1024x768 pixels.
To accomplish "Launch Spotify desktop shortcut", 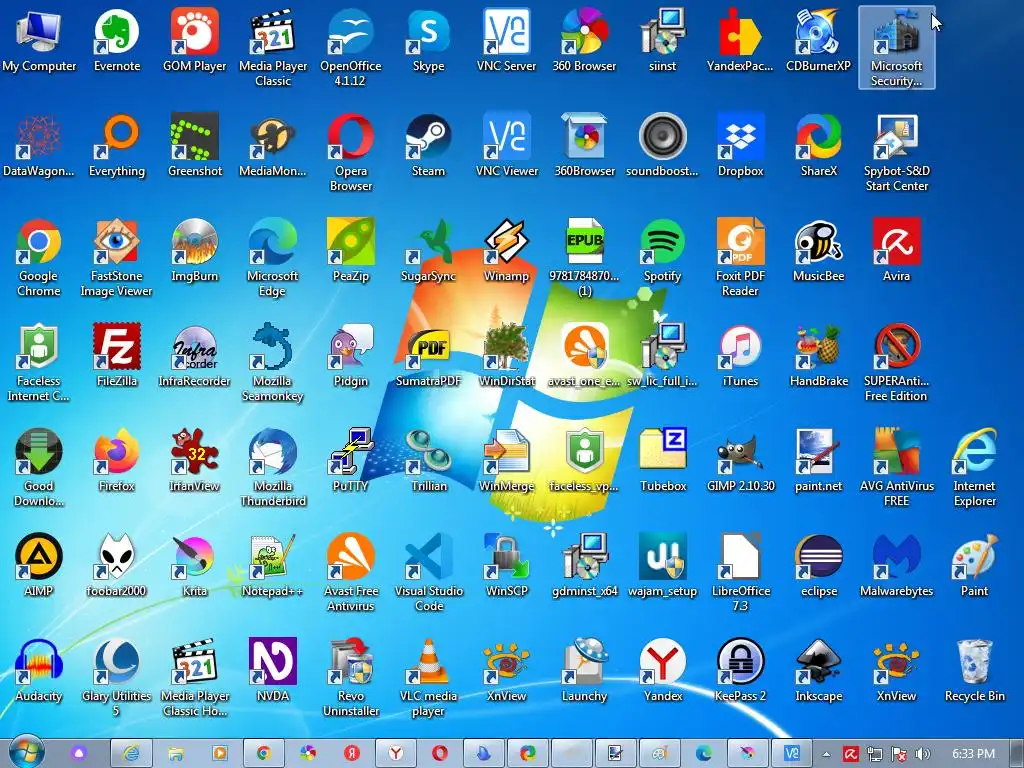I will pos(662,251).
